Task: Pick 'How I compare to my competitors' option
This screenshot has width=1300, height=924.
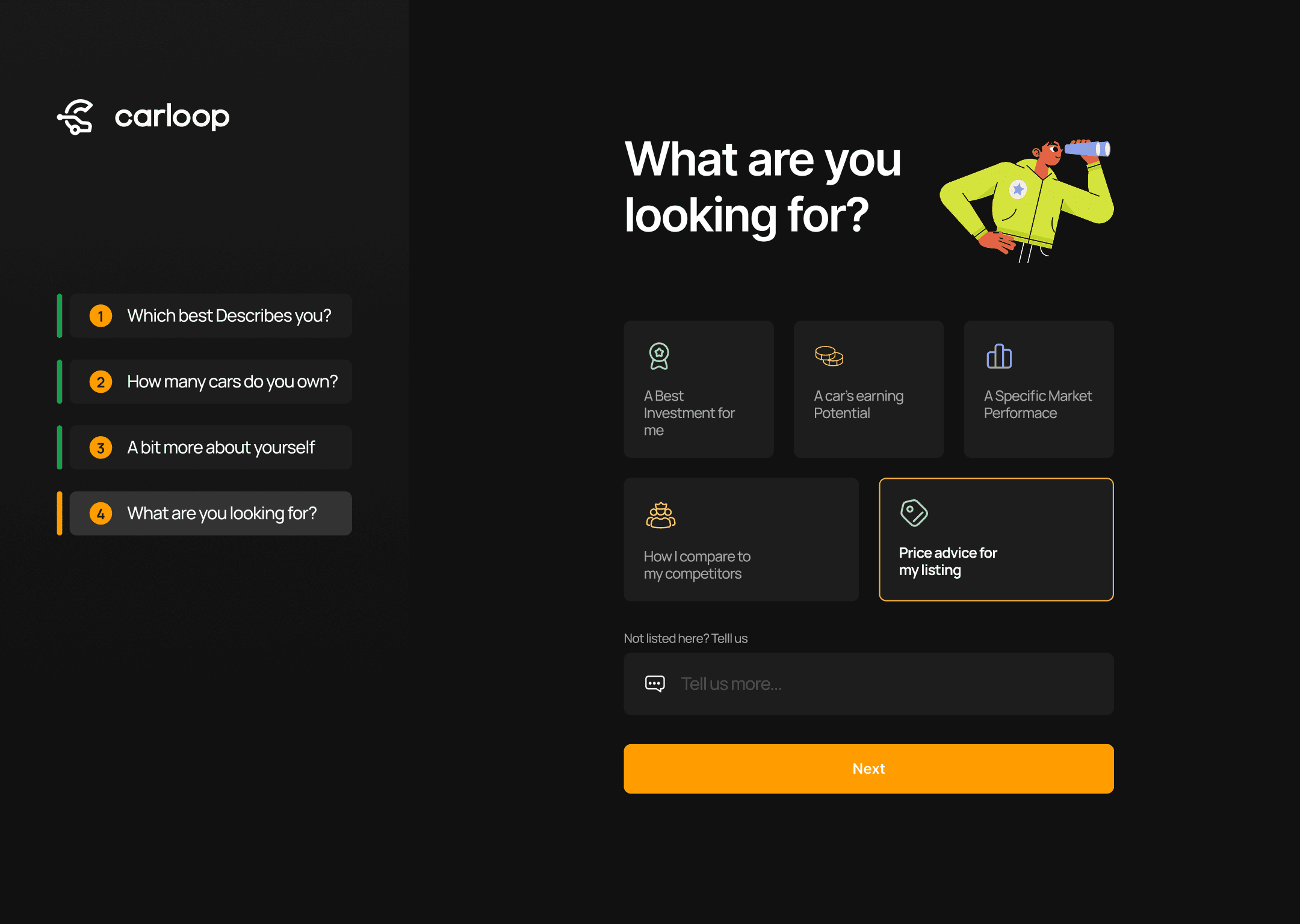Action: pyautogui.click(x=740, y=540)
